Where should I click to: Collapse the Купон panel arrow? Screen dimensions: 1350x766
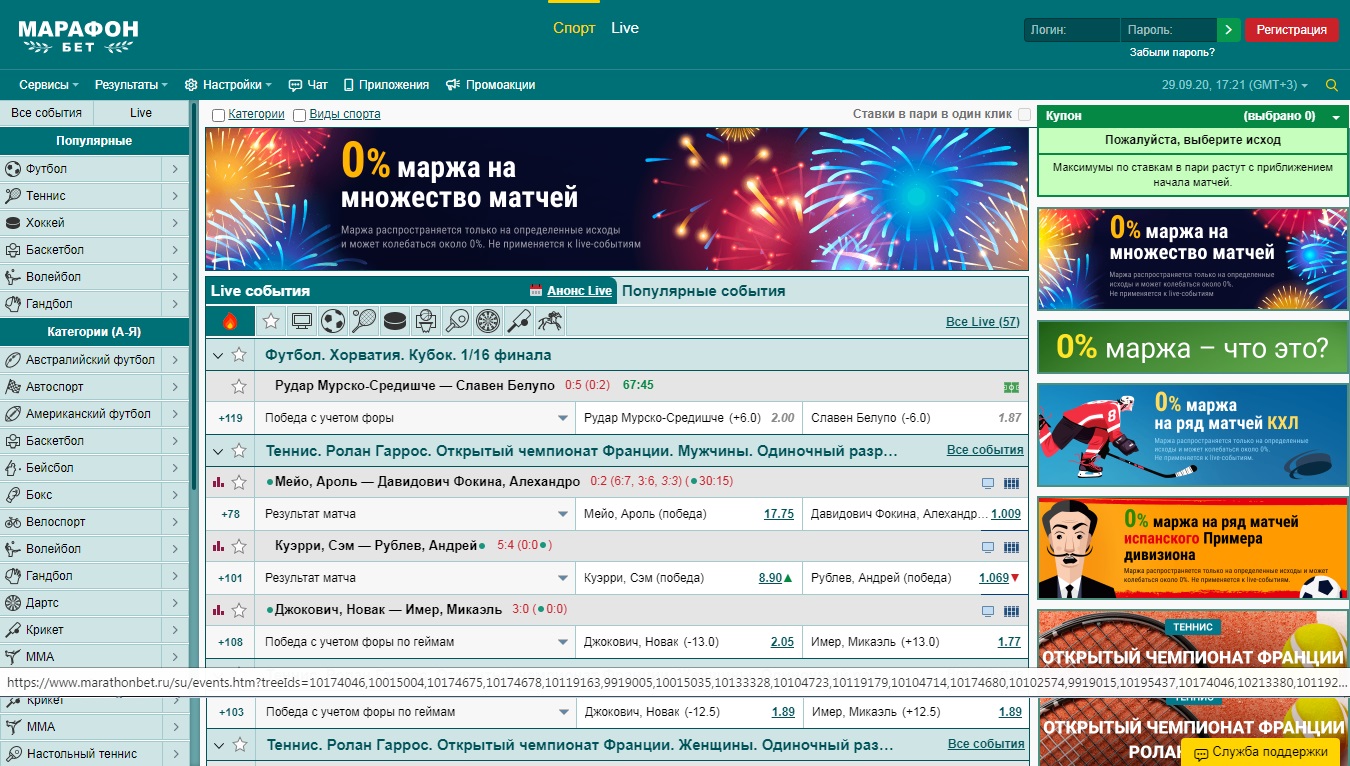click(x=1336, y=116)
